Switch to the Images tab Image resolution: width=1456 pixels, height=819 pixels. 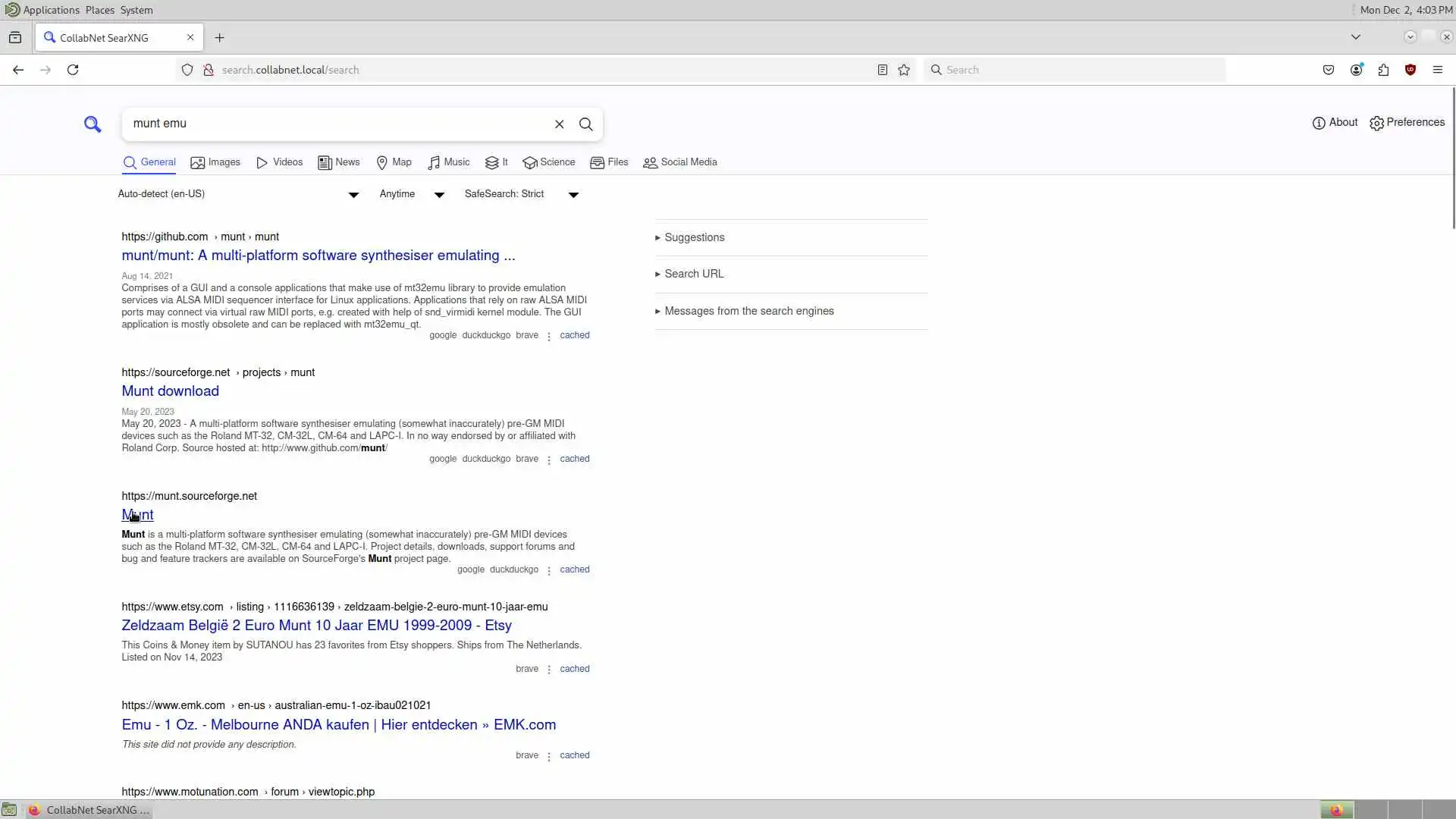[x=215, y=162]
